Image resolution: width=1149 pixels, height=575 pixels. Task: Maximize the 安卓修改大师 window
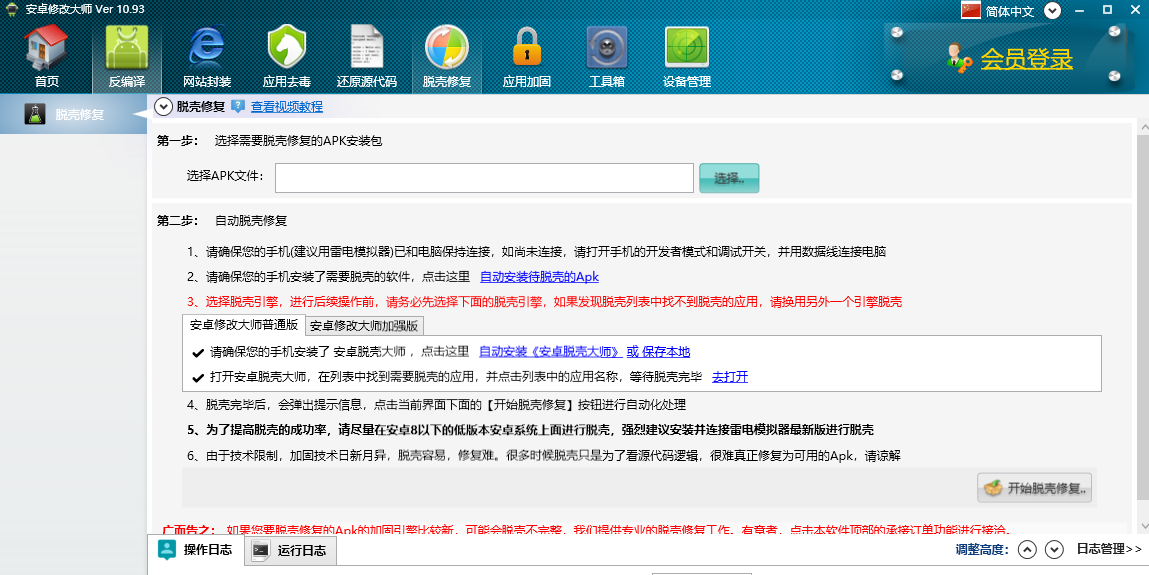pos(1107,10)
